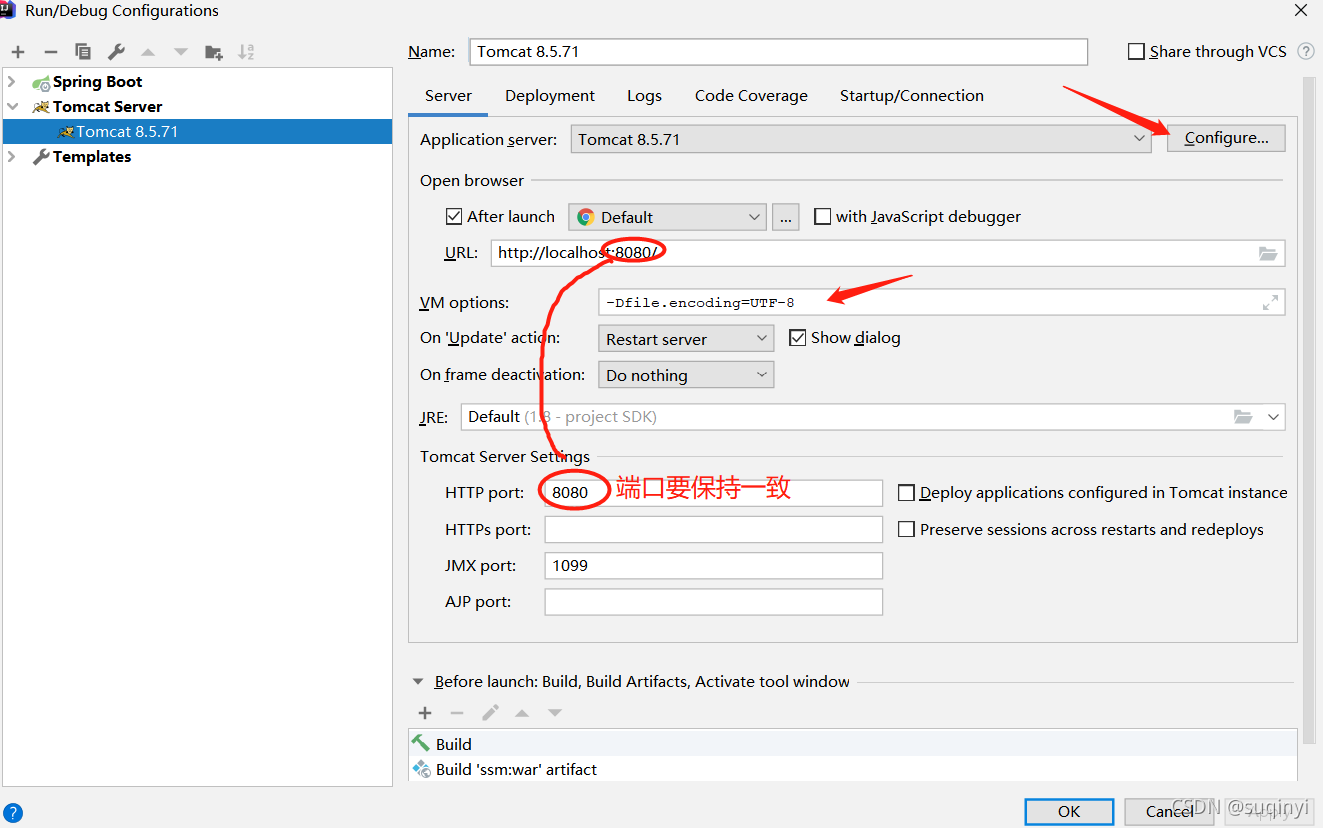This screenshot has height=828, width=1323.
Task: Sort configurations alphabetically
Action: 246,52
